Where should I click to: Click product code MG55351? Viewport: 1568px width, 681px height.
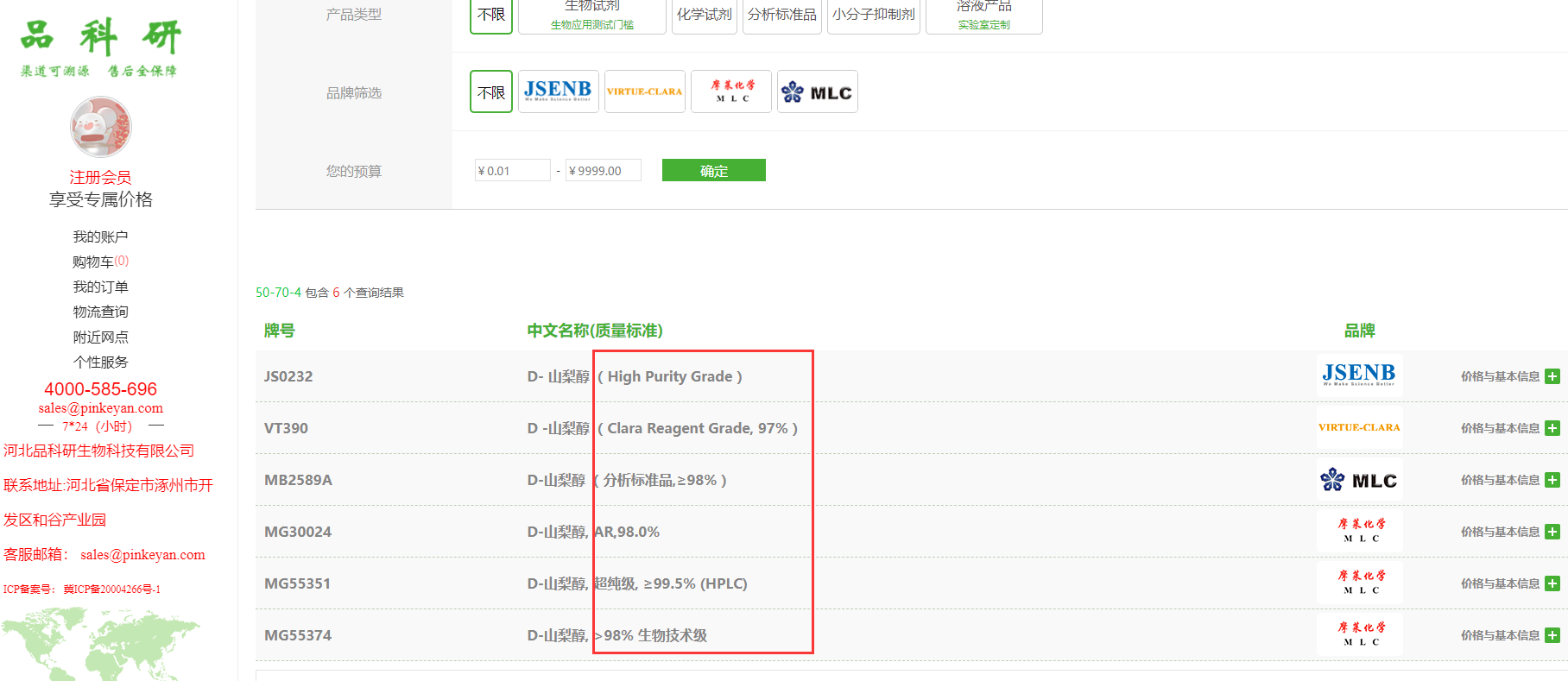[x=297, y=583]
